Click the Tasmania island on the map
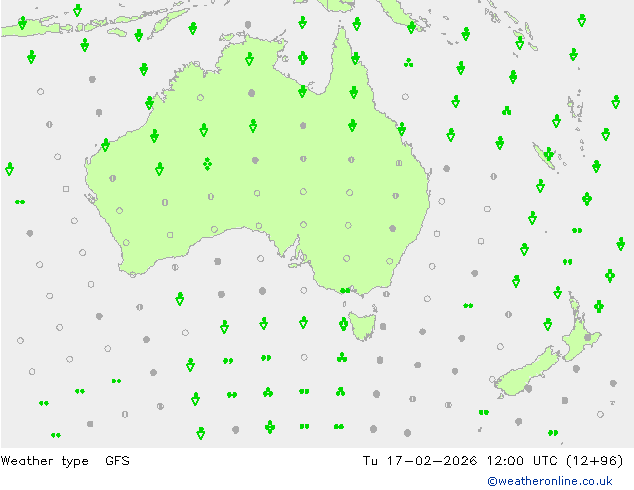The image size is (634, 490). [363, 325]
